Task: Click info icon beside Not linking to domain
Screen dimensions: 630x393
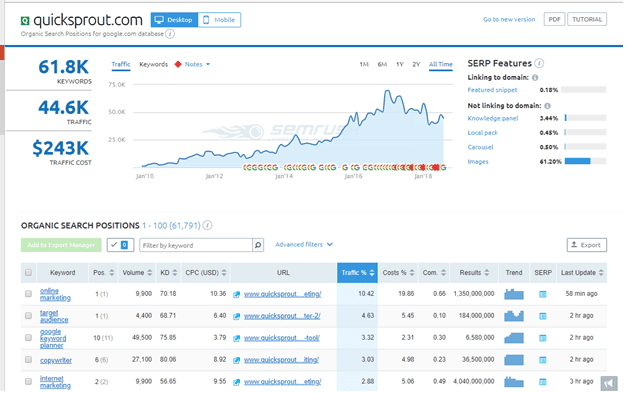Action: coord(548,106)
